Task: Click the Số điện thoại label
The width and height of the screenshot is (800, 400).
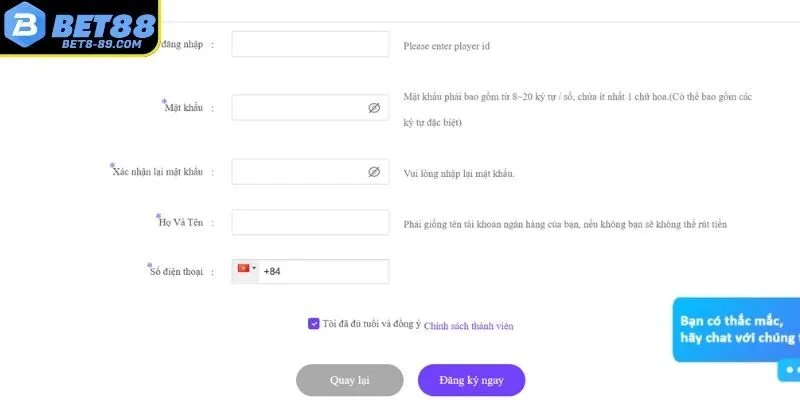Action: [176, 271]
